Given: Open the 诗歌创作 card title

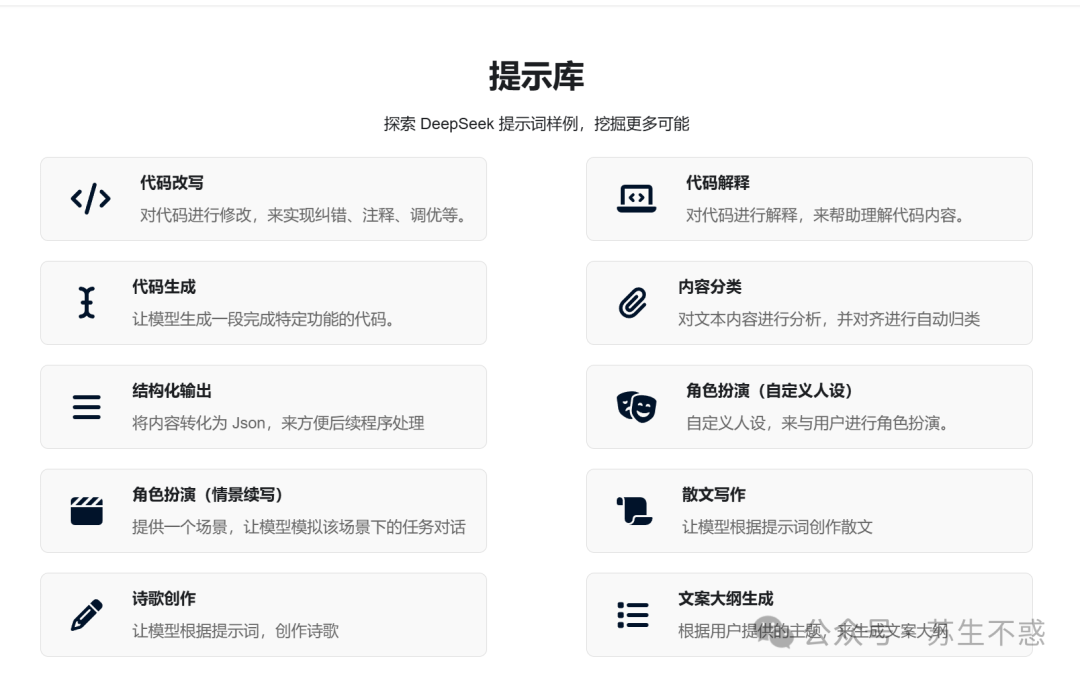Looking at the screenshot, I should point(164,599).
